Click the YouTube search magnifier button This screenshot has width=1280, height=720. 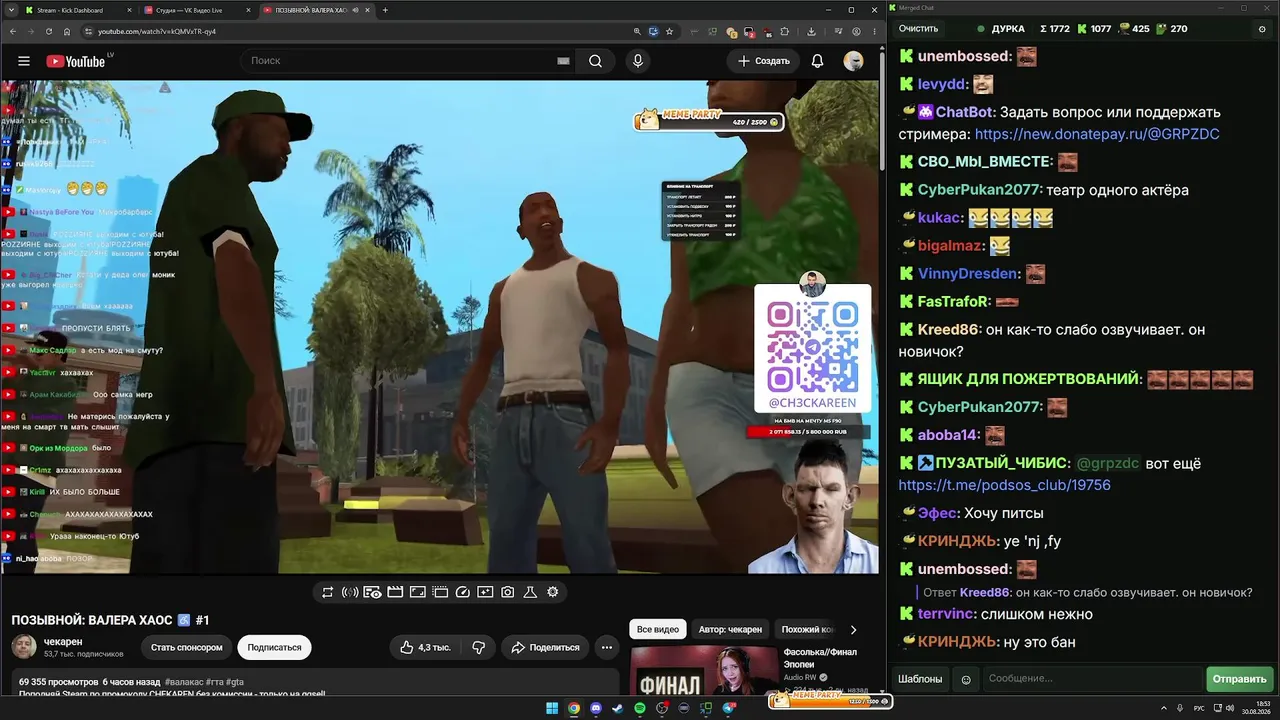595,61
